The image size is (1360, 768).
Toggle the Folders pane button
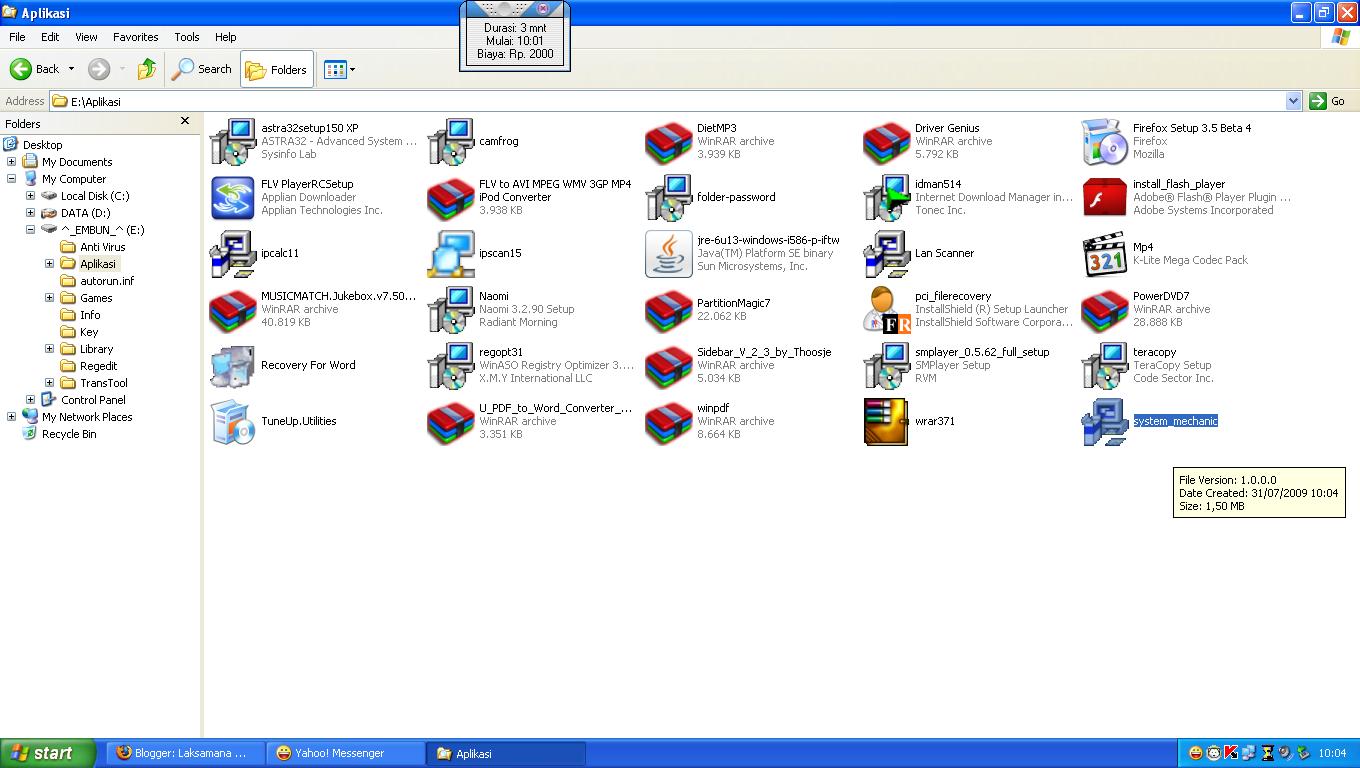[276, 69]
